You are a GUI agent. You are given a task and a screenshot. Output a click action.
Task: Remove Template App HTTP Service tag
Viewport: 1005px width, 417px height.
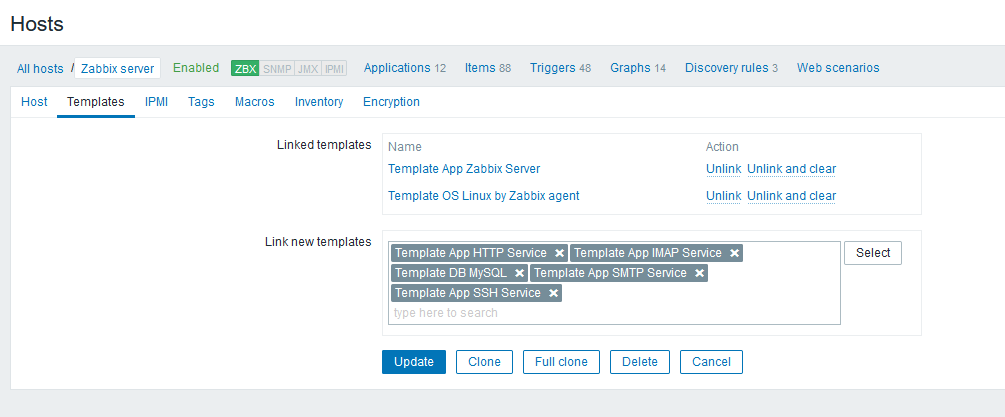560,253
